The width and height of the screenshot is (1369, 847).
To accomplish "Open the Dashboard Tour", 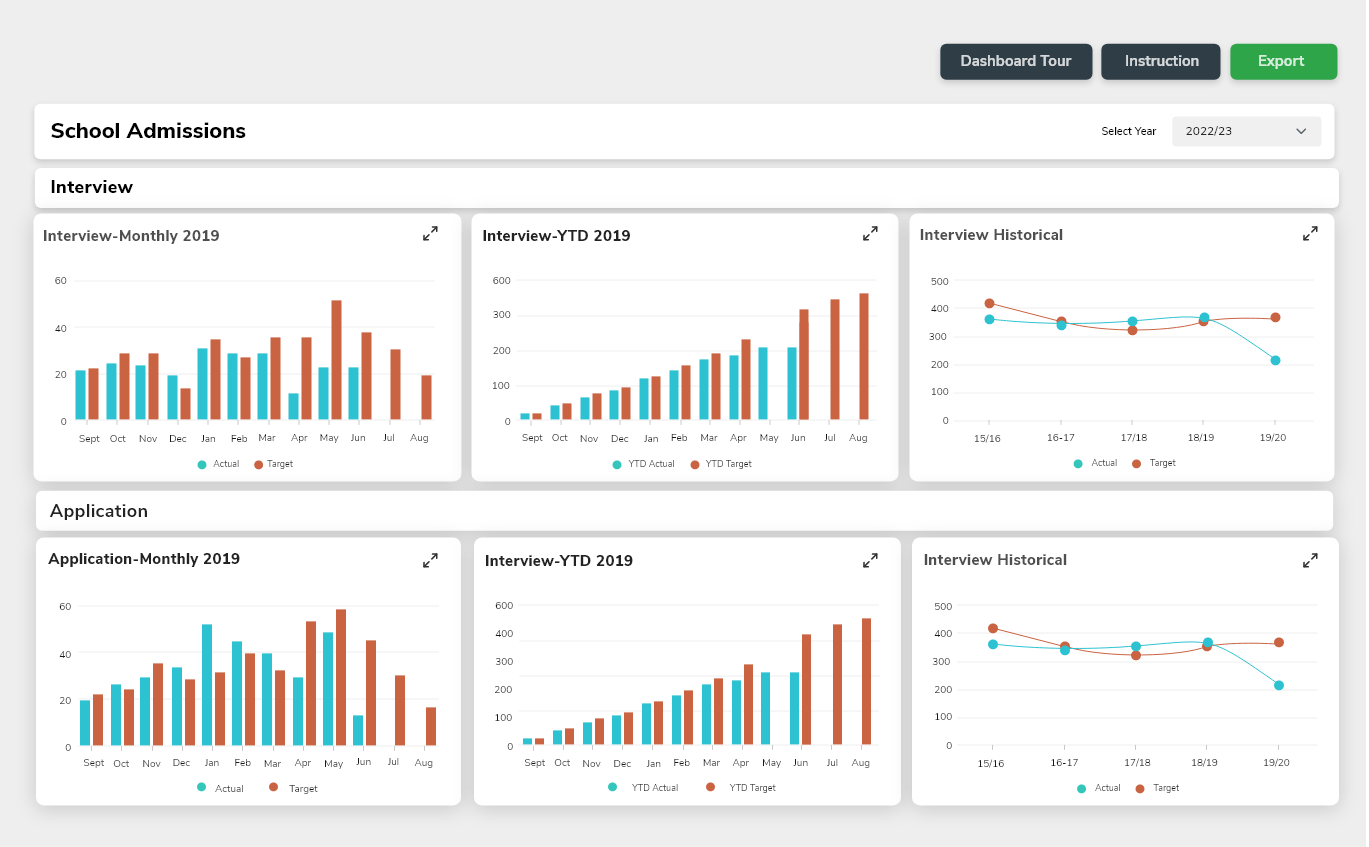I will [1016, 61].
